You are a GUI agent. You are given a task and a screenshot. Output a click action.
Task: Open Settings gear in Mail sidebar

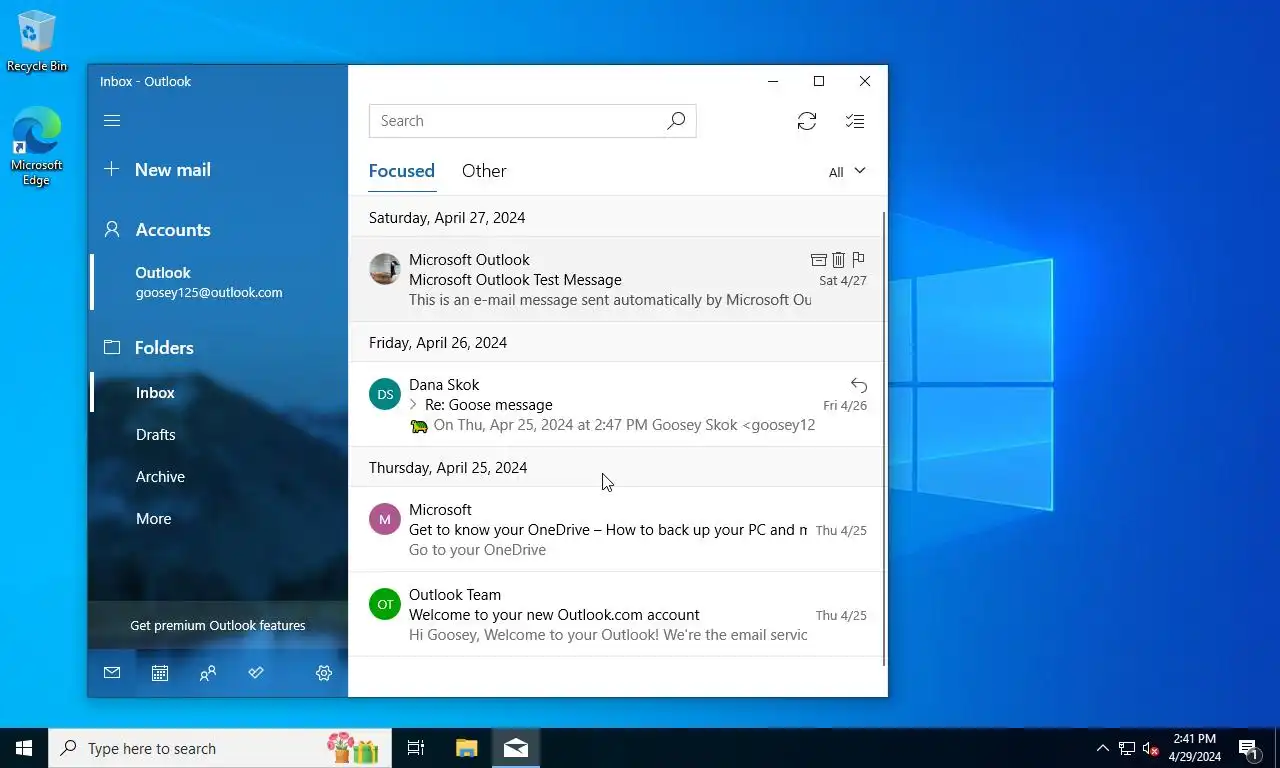tap(324, 673)
